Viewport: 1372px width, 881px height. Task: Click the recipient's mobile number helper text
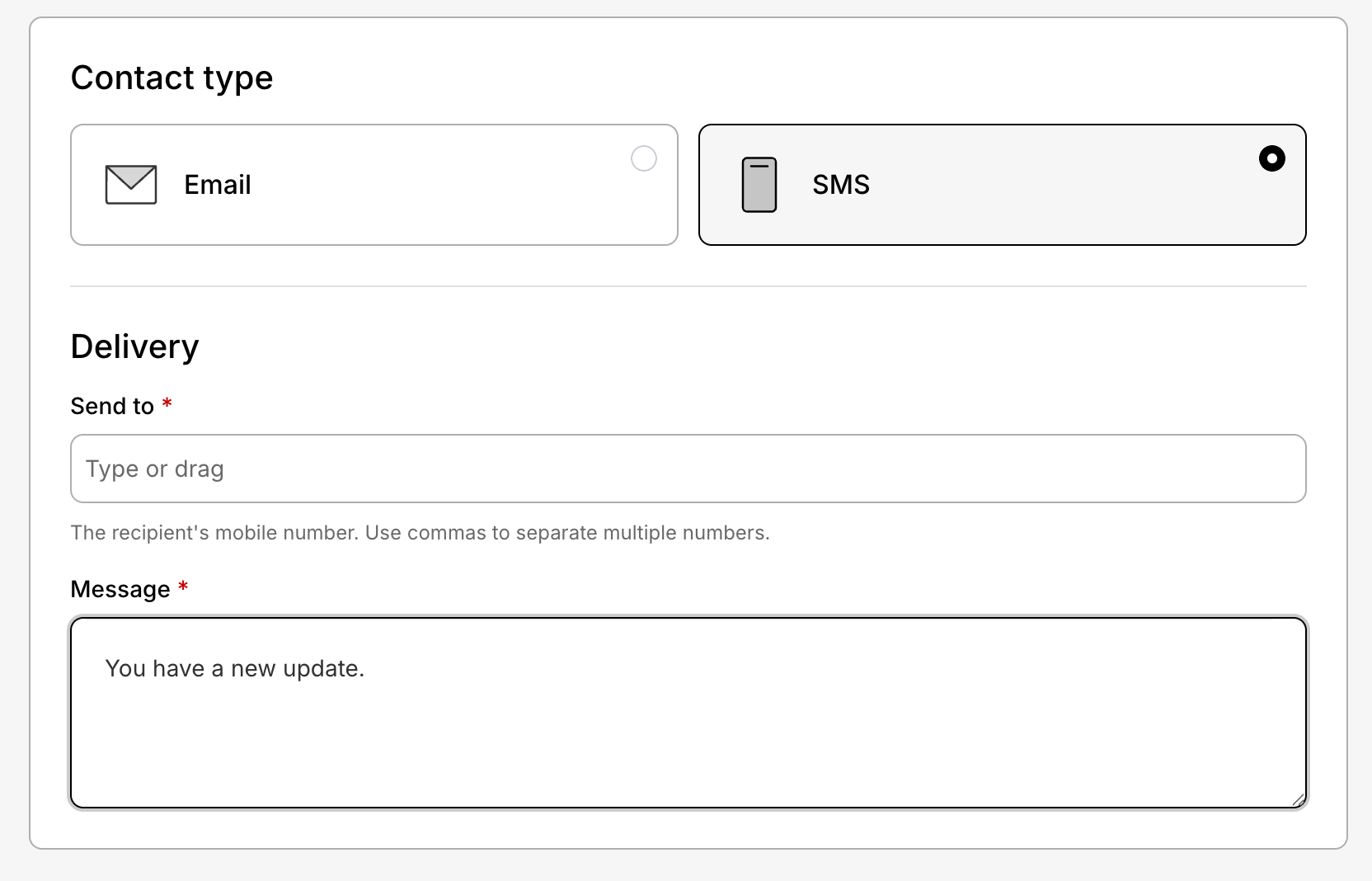point(420,533)
